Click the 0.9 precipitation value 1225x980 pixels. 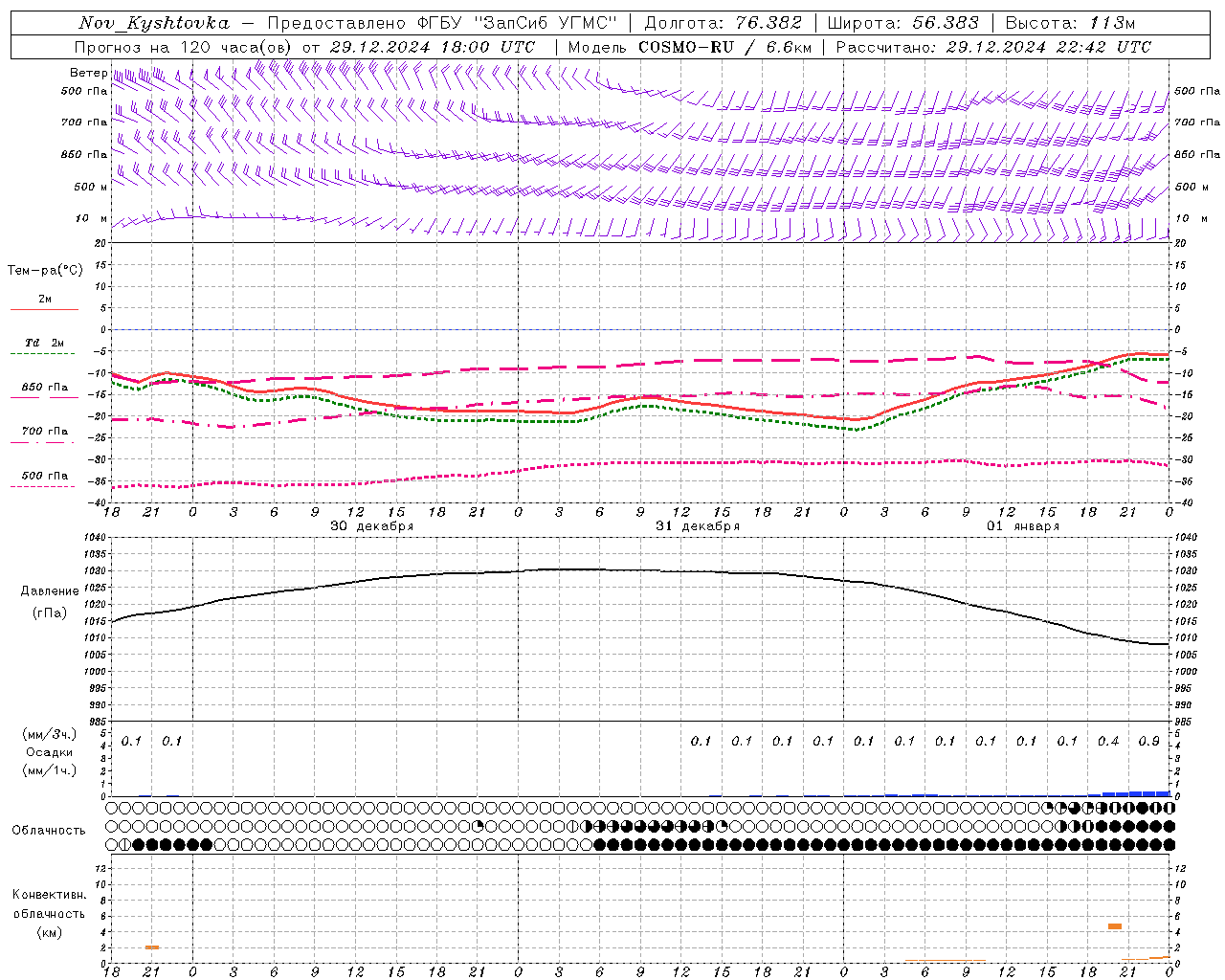pyautogui.click(x=1149, y=741)
